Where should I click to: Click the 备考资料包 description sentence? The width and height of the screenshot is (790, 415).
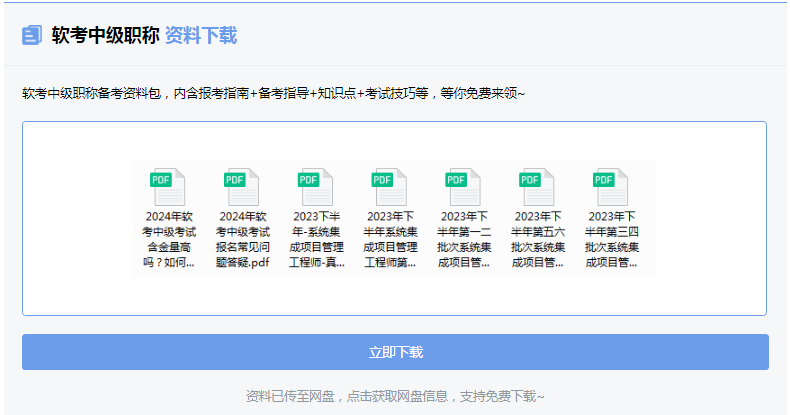[273, 94]
